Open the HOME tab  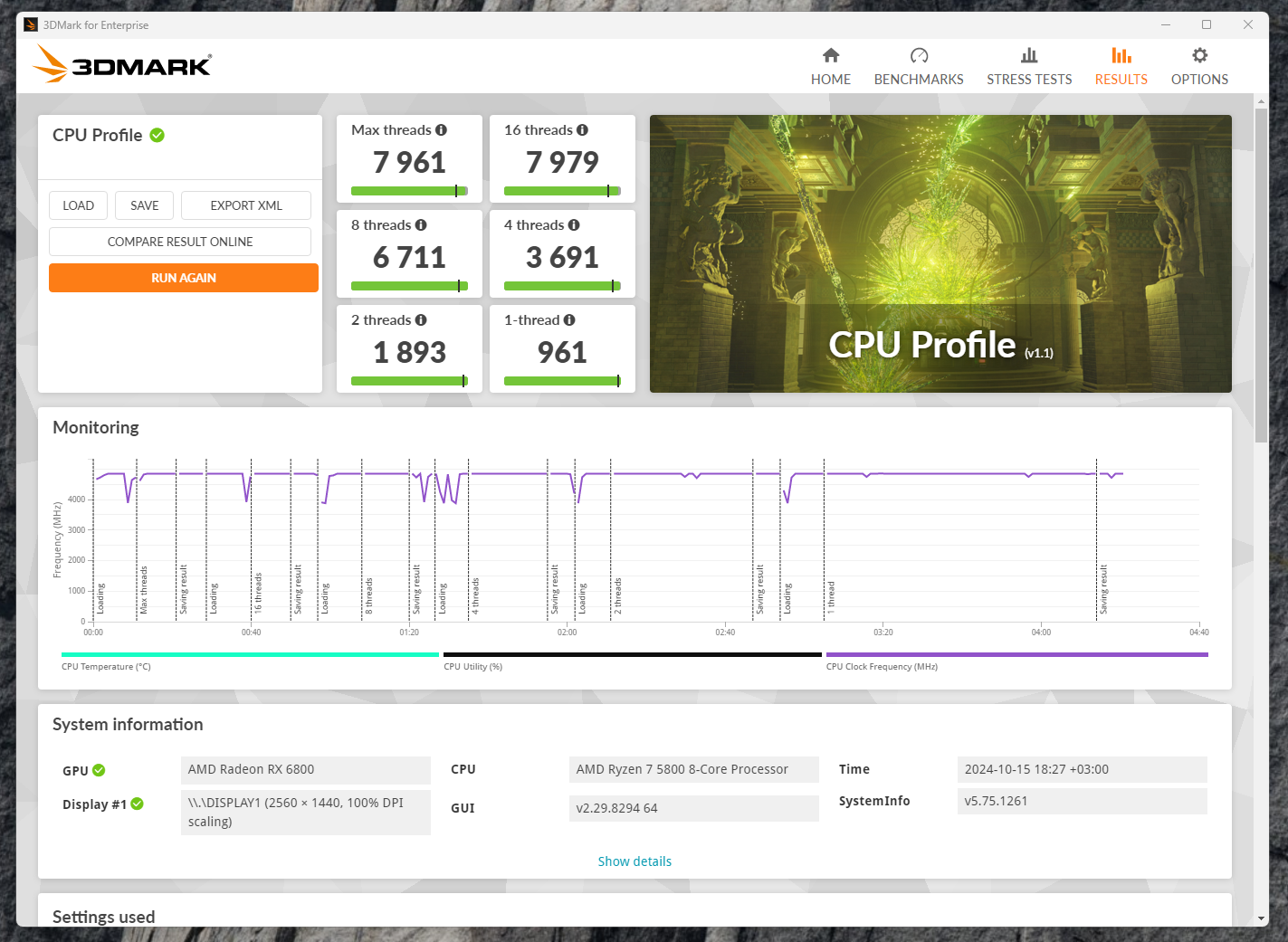[831, 67]
